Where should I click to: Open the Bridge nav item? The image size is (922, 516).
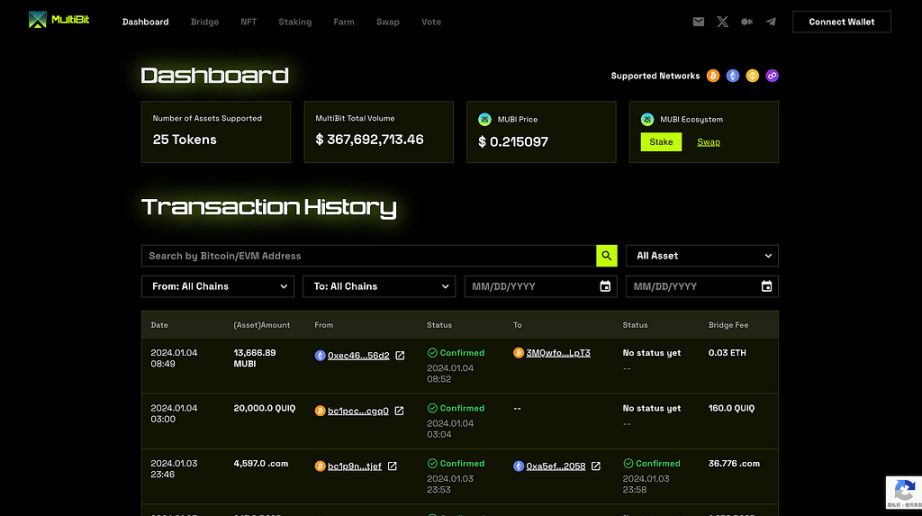tap(205, 22)
